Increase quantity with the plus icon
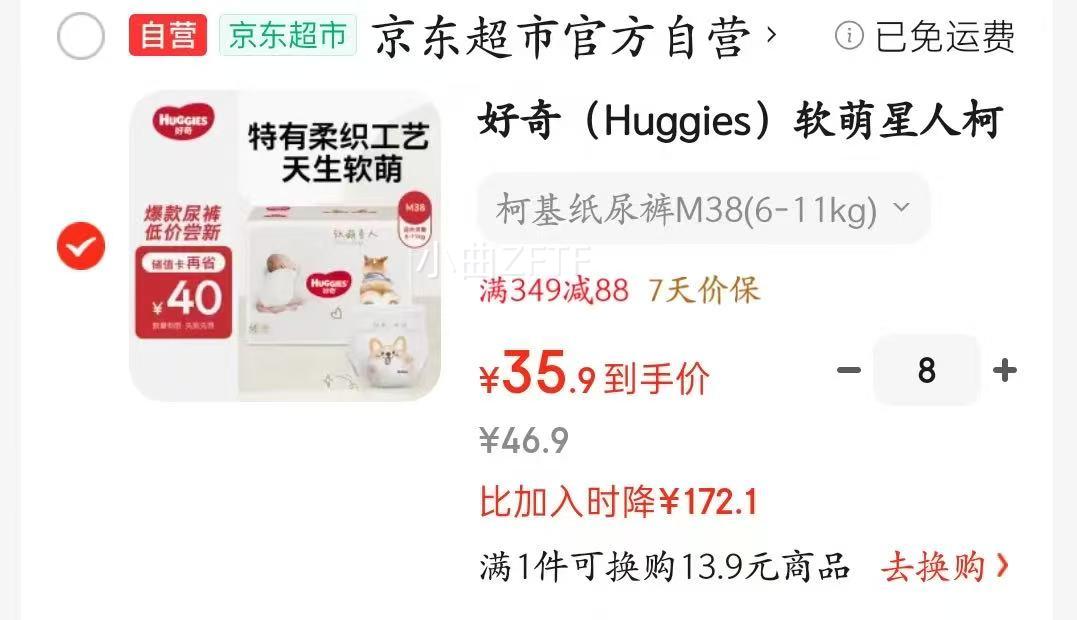Image resolution: width=1077 pixels, height=620 pixels. [1005, 370]
